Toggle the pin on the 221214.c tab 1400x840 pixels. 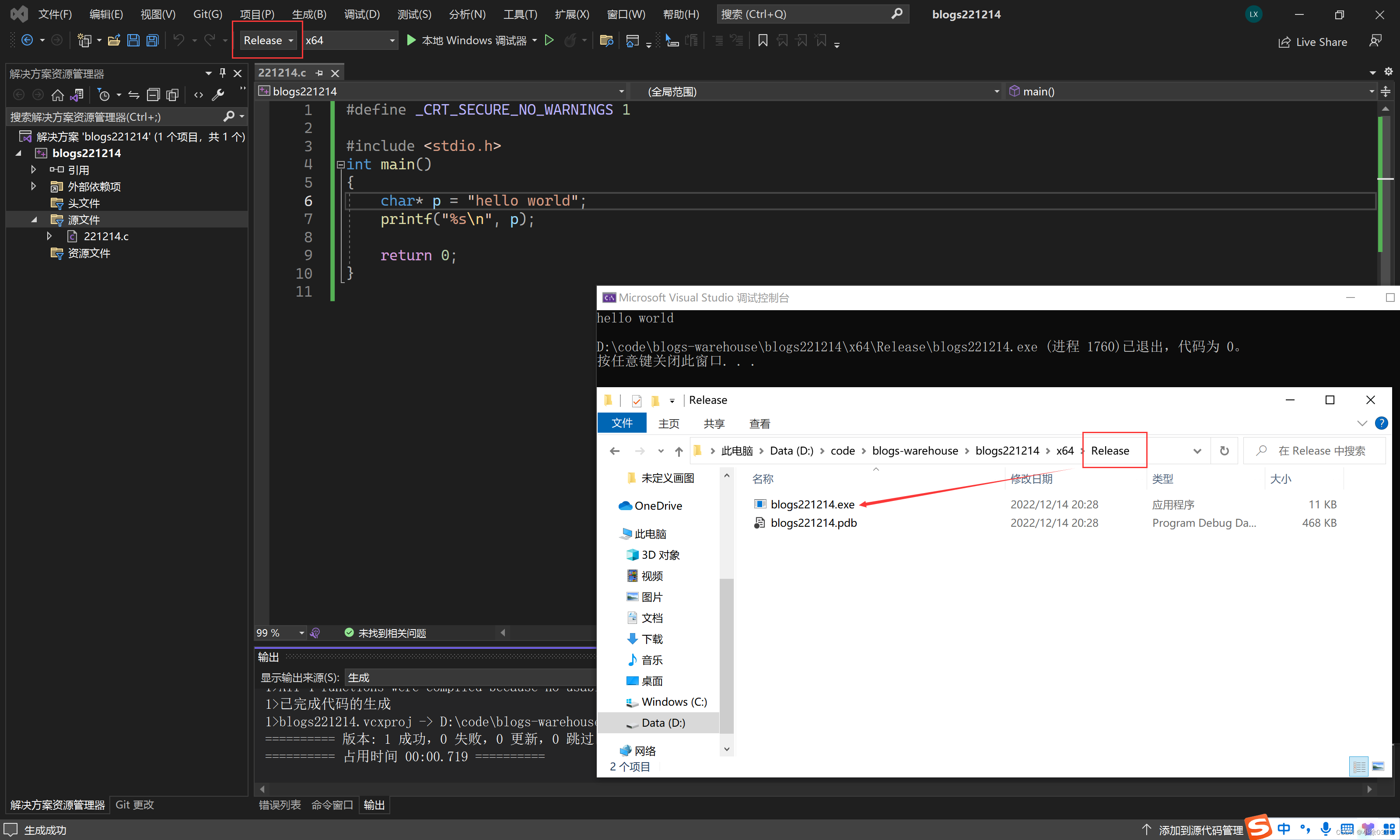click(320, 73)
